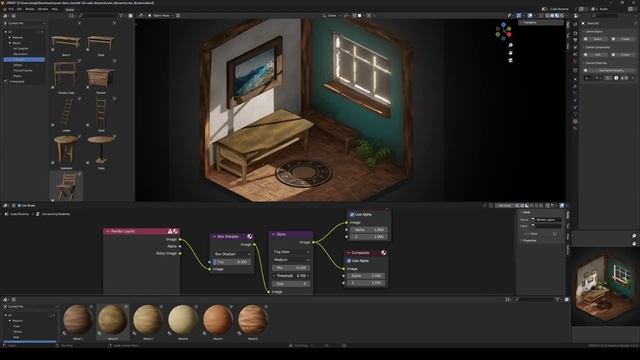Select the Picture Frames catalog

(23, 71)
